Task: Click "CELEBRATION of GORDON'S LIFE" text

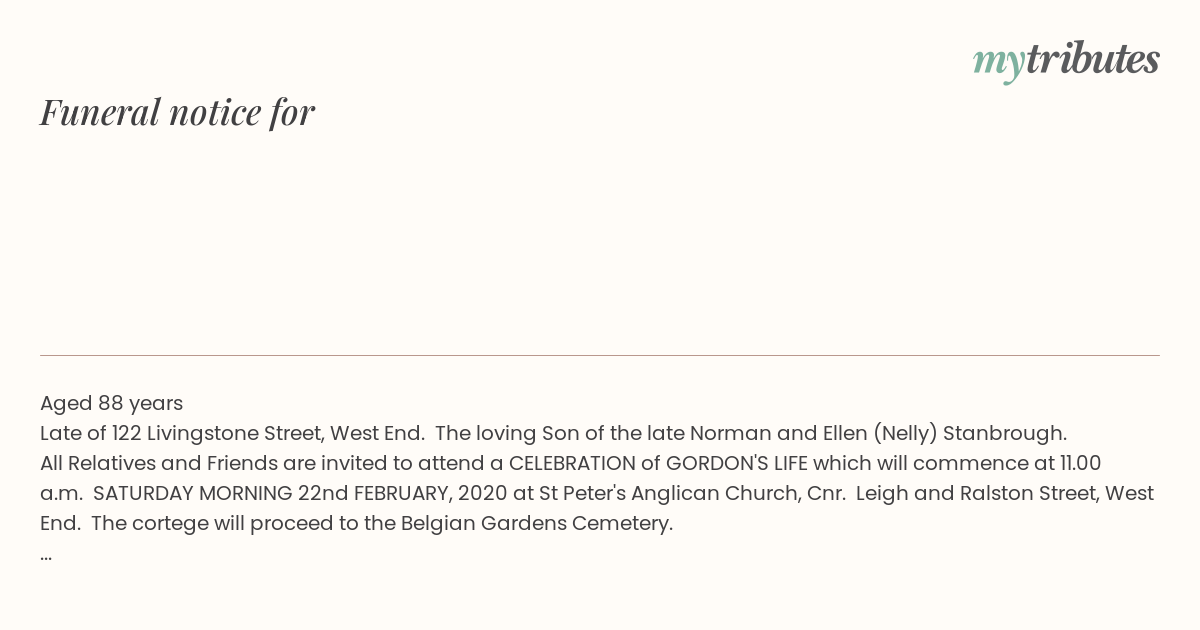Action: pos(660,463)
